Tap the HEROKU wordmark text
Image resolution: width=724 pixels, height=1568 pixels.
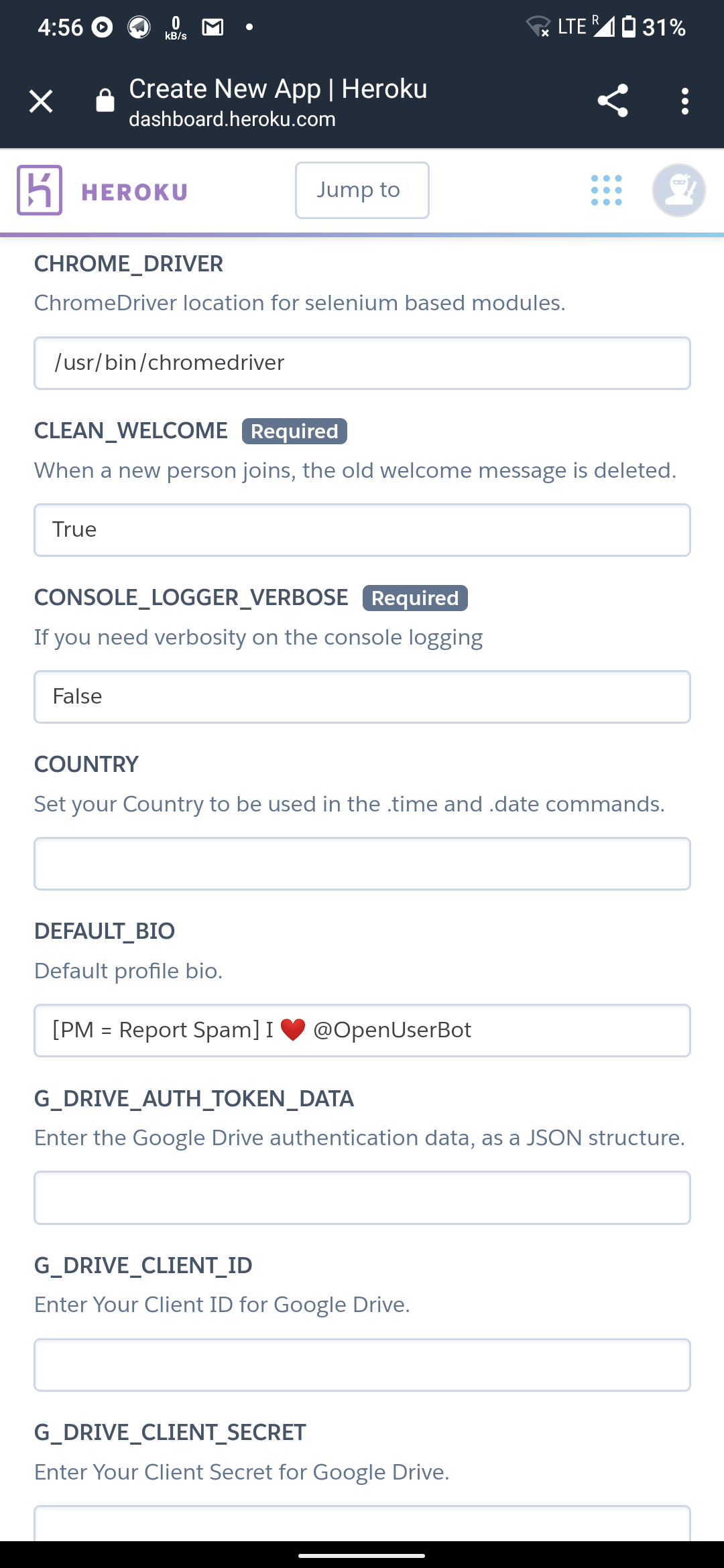click(x=134, y=192)
